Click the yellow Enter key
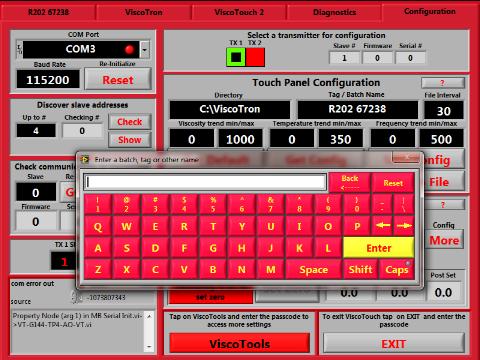Image resolution: width=480 pixels, height=360 pixels. 379,248
